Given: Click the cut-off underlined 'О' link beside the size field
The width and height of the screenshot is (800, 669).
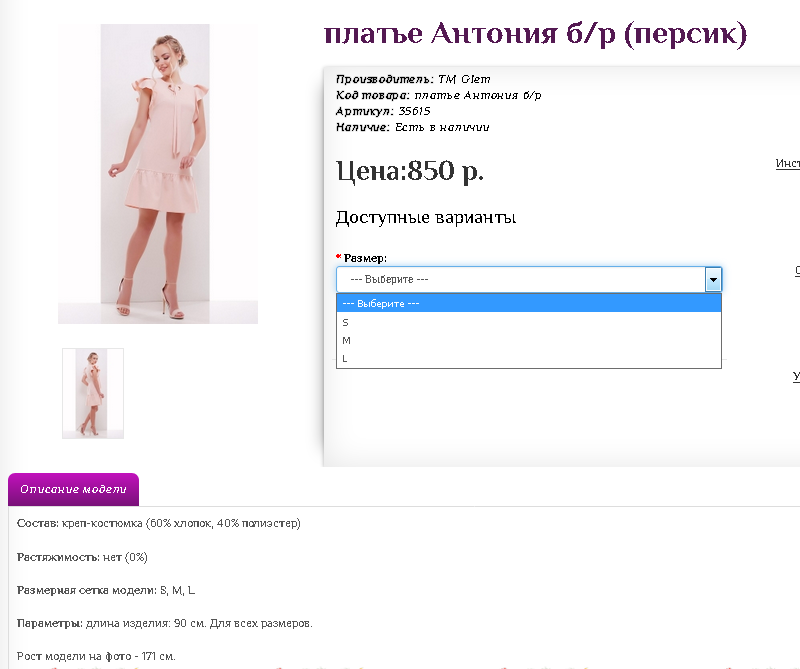Looking at the screenshot, I should click(797, 271).
